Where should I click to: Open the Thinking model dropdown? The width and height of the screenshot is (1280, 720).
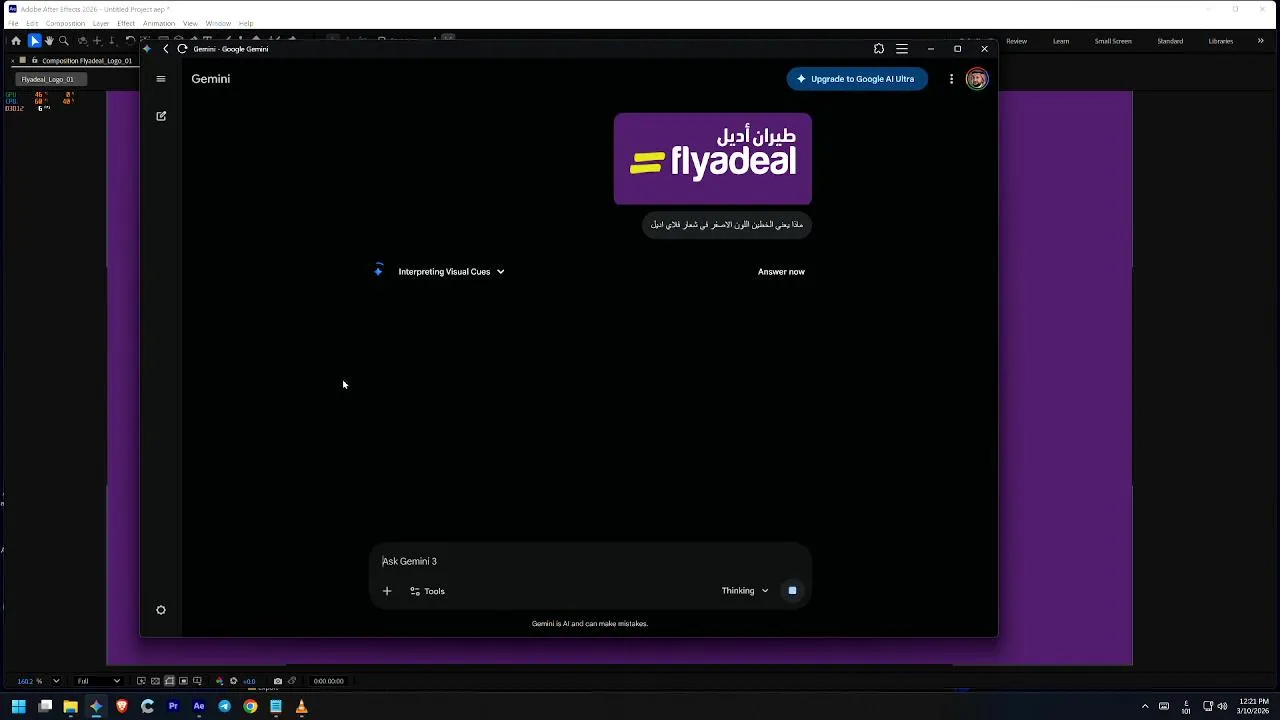point(745,591)
